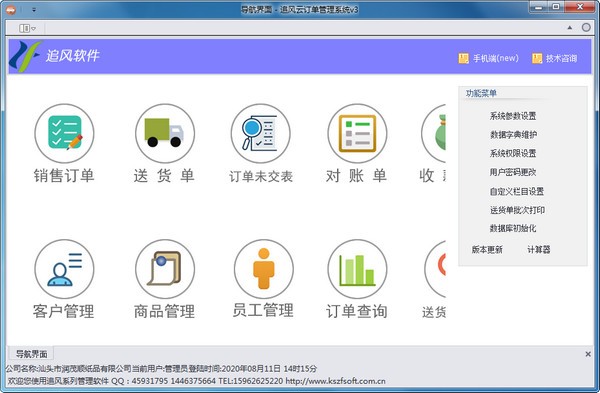Click the 手机端(new) link text
The height and width of the screenshot is (393, 600).
tap(496, 58)
